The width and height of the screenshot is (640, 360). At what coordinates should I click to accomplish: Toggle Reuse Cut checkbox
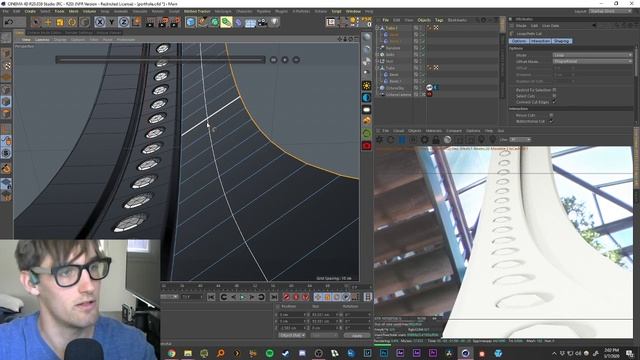[x=551, y=115]
